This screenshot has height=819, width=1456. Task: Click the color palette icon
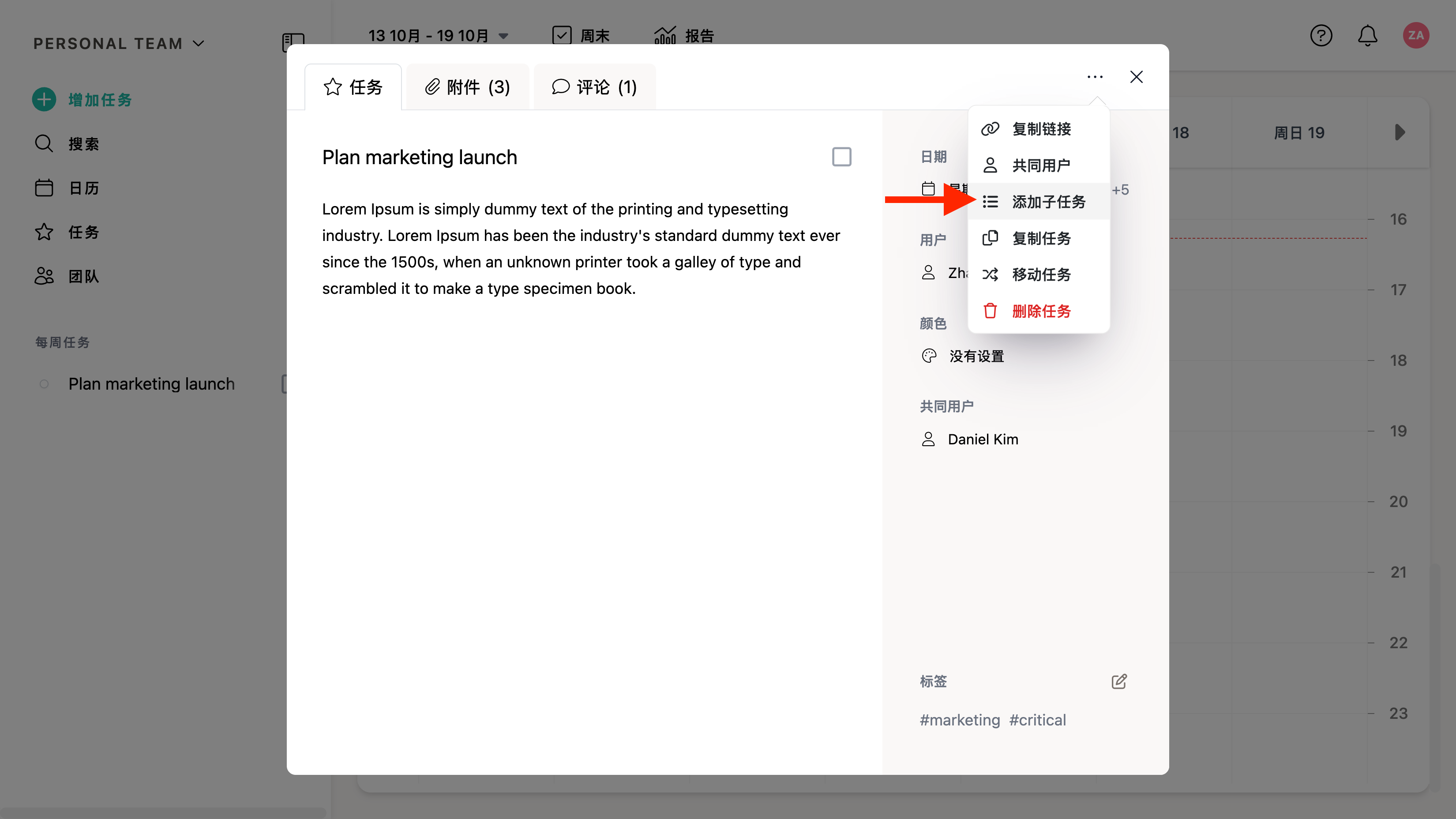929,356
